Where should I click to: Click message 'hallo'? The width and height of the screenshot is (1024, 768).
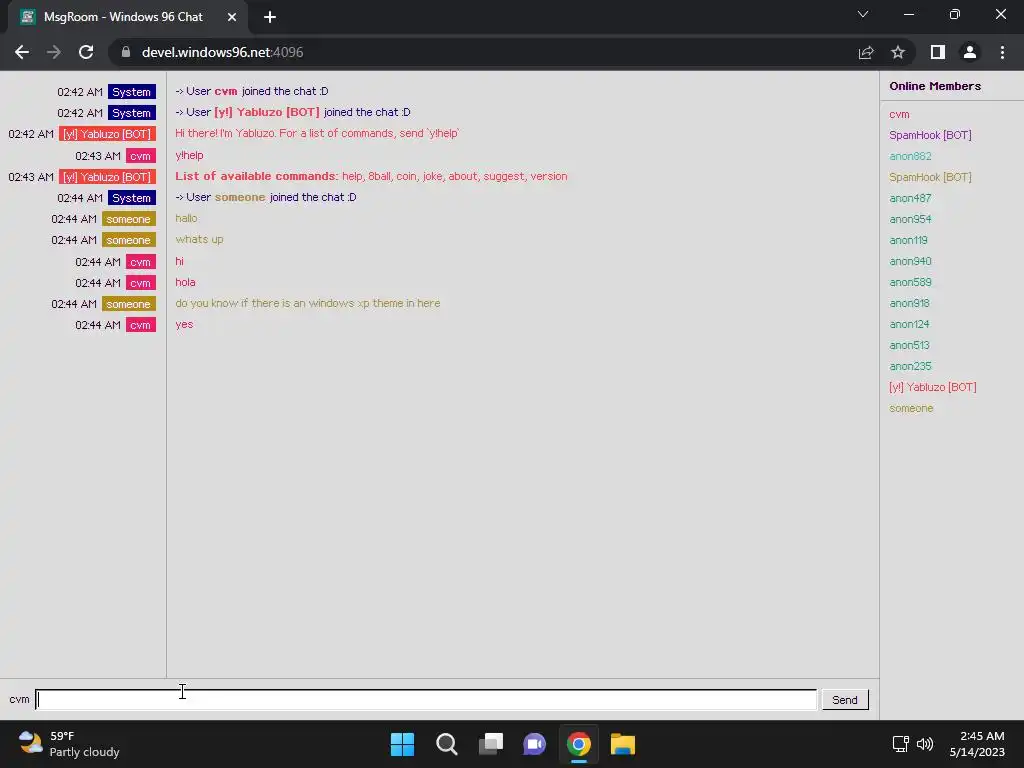click(186, 218)
